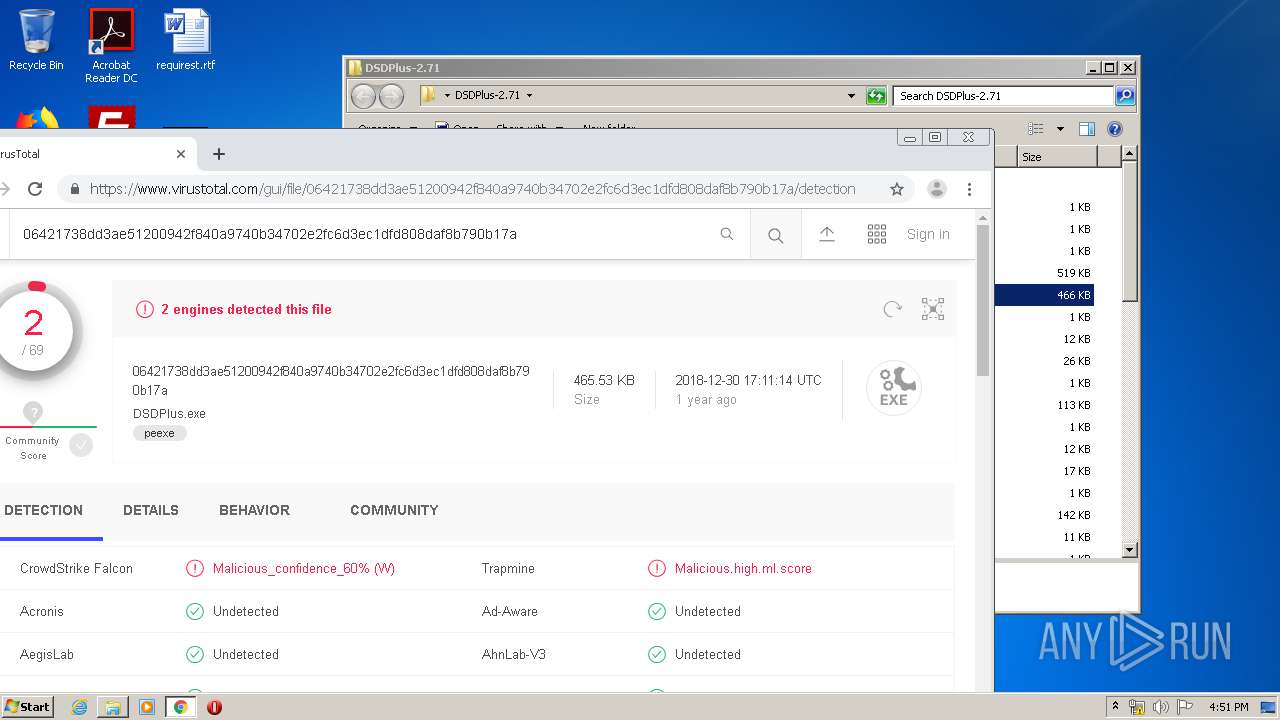1280x720 pixels.
Task: Click the taskbar volume speaker icon
Action: pos(1160,707)
